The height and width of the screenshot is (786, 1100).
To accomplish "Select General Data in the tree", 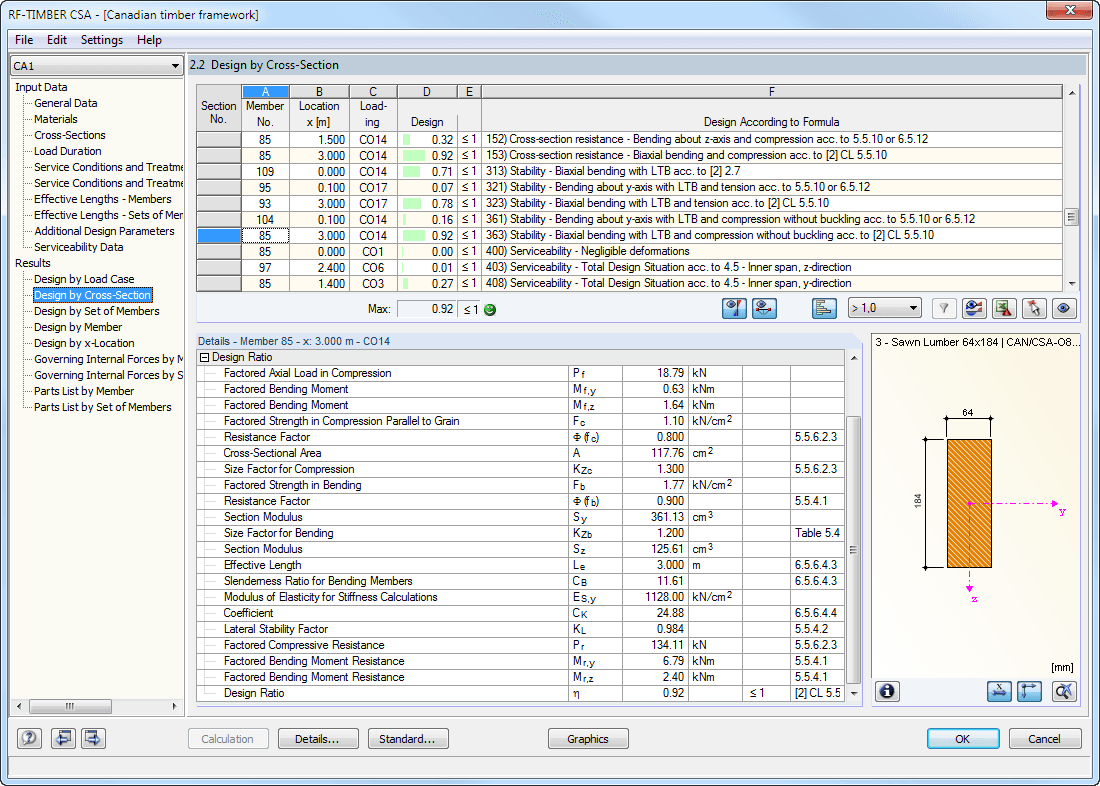I will [66, 103].
